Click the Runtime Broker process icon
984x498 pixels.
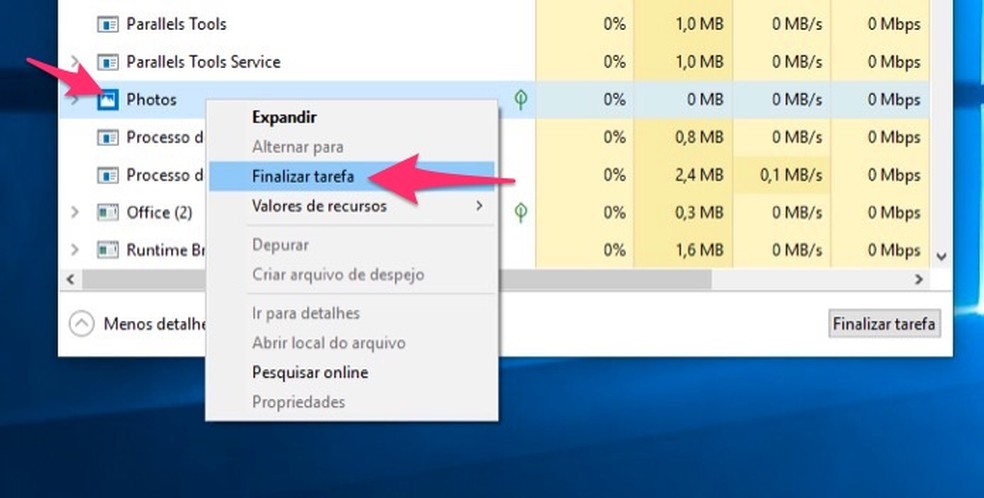click(108, 250)
